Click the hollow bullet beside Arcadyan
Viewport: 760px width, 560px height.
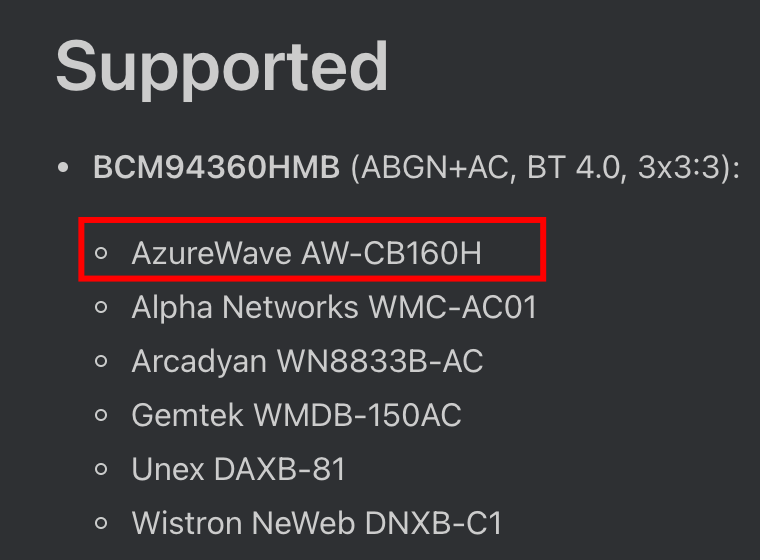[x=100, y=361]
